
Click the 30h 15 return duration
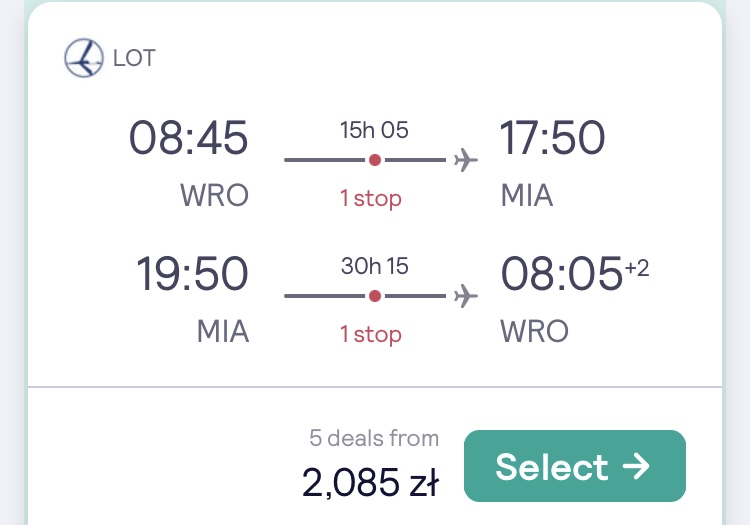(375, 266)
